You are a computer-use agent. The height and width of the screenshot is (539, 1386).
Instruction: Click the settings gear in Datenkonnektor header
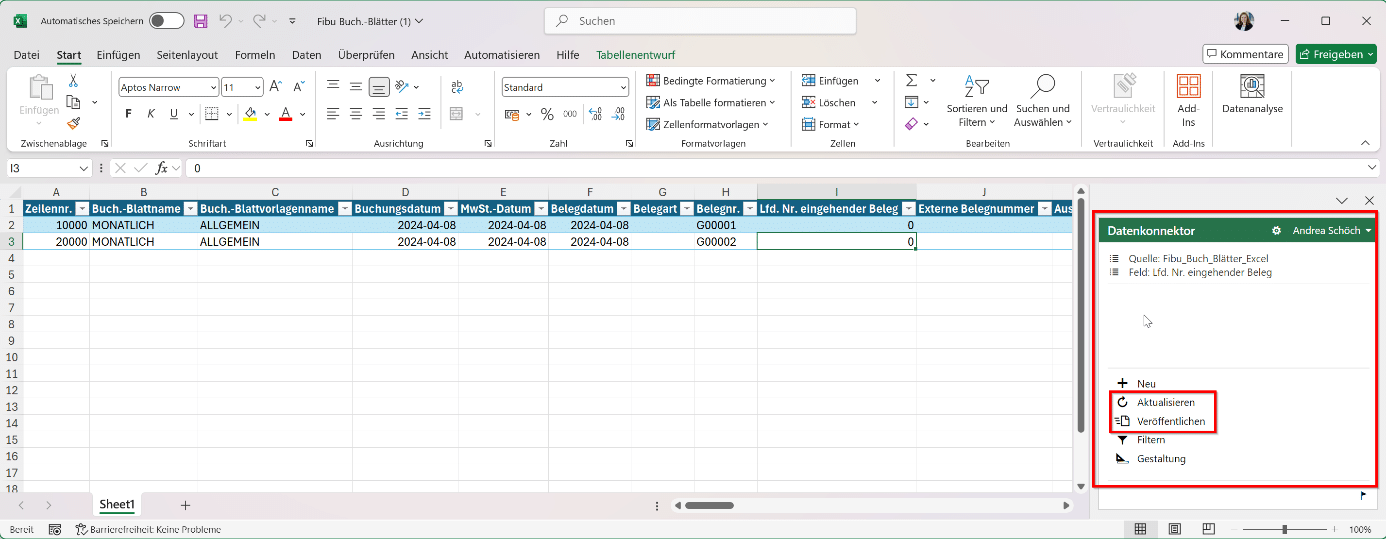coord(1276,231)
